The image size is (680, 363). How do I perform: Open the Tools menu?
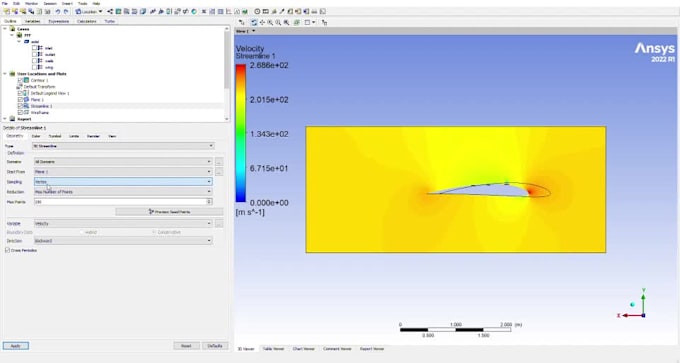[82, 3]
